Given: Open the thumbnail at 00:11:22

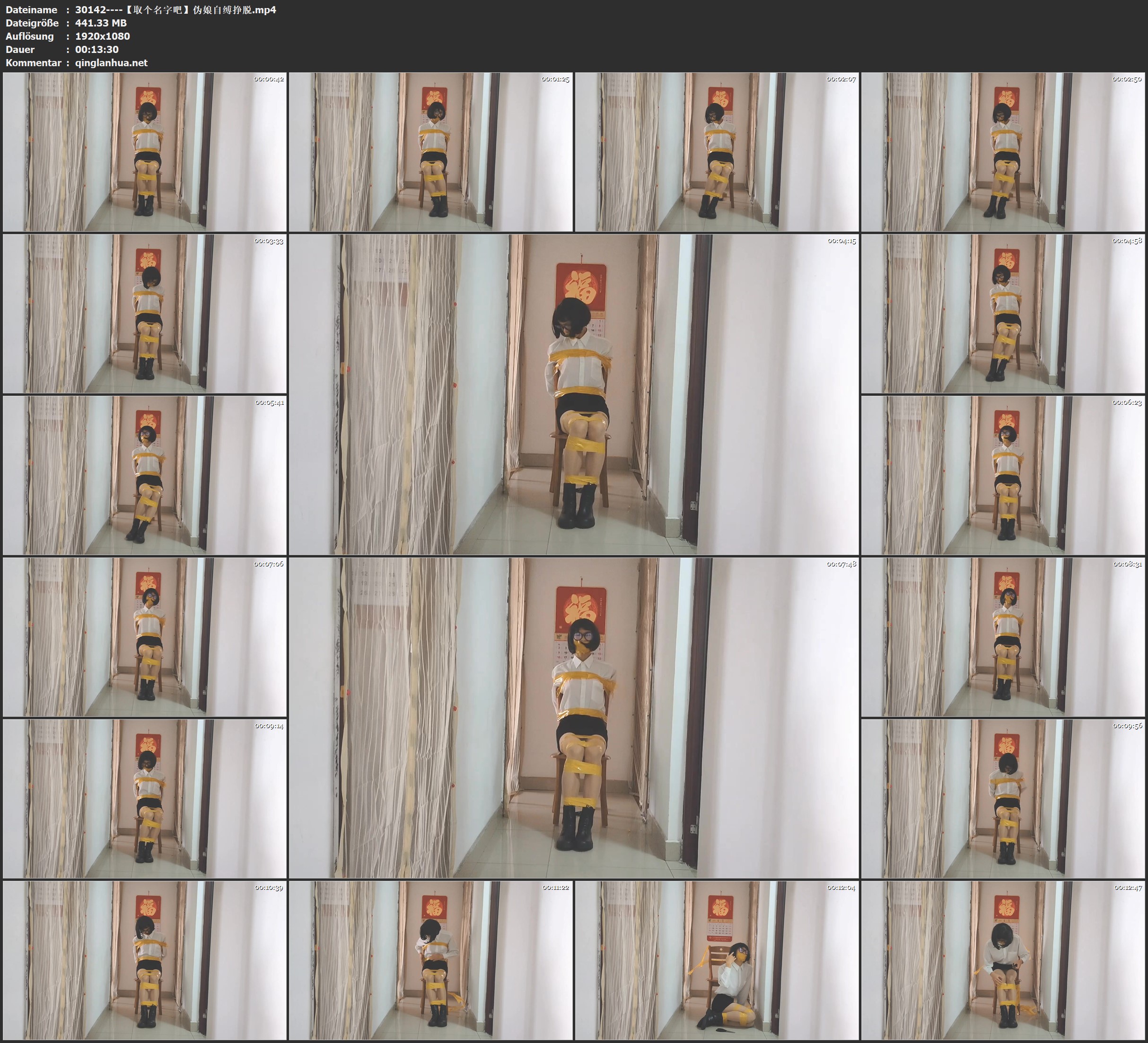Looking at the screenshot, I should [430, 960].
